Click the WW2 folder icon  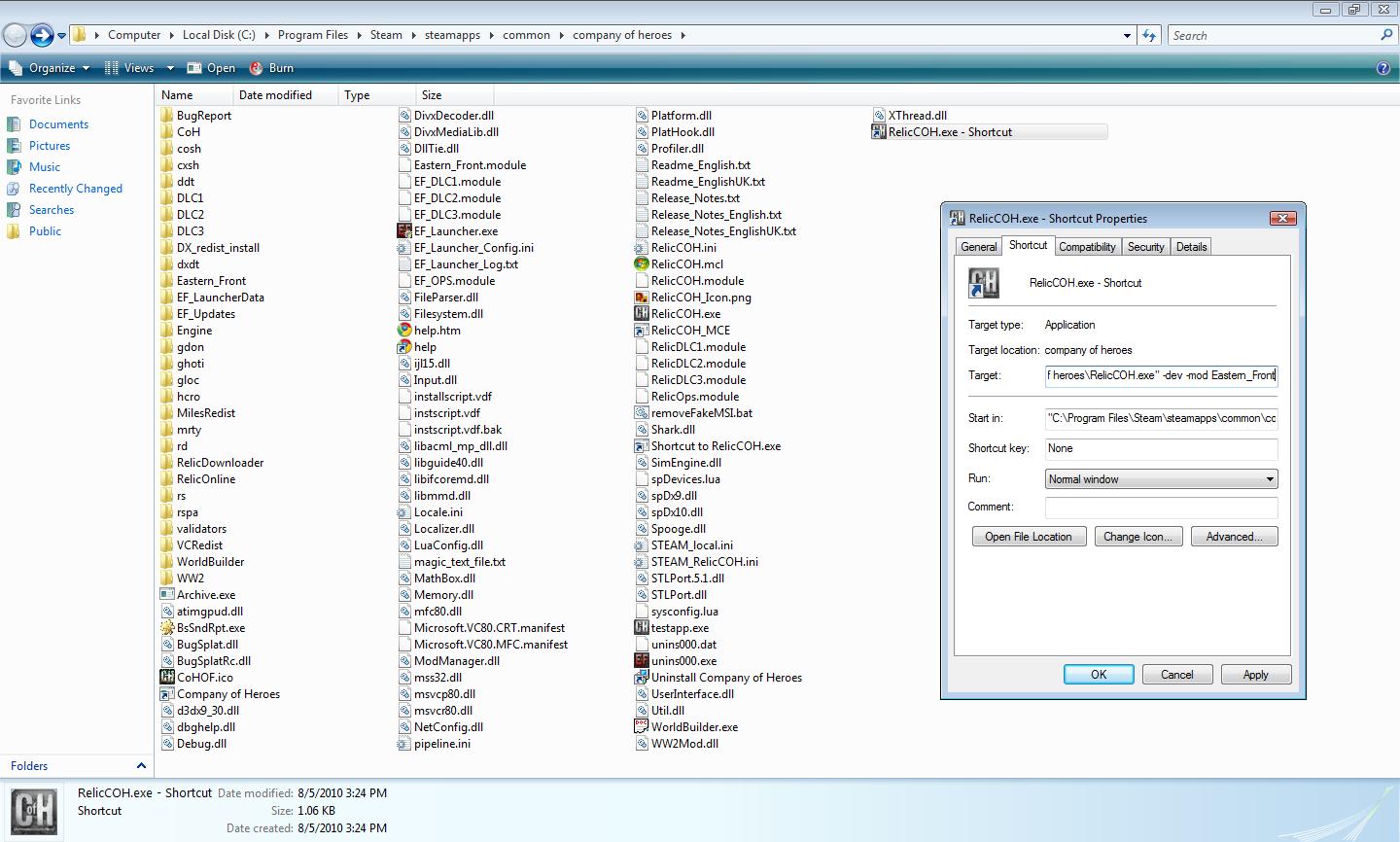[x=167, y=579]
